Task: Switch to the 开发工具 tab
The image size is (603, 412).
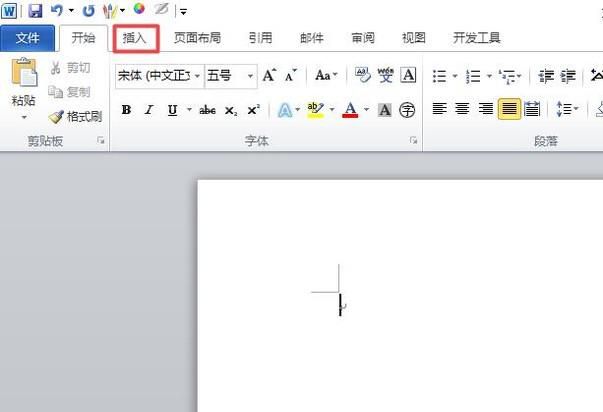Action: click(476, 38)
